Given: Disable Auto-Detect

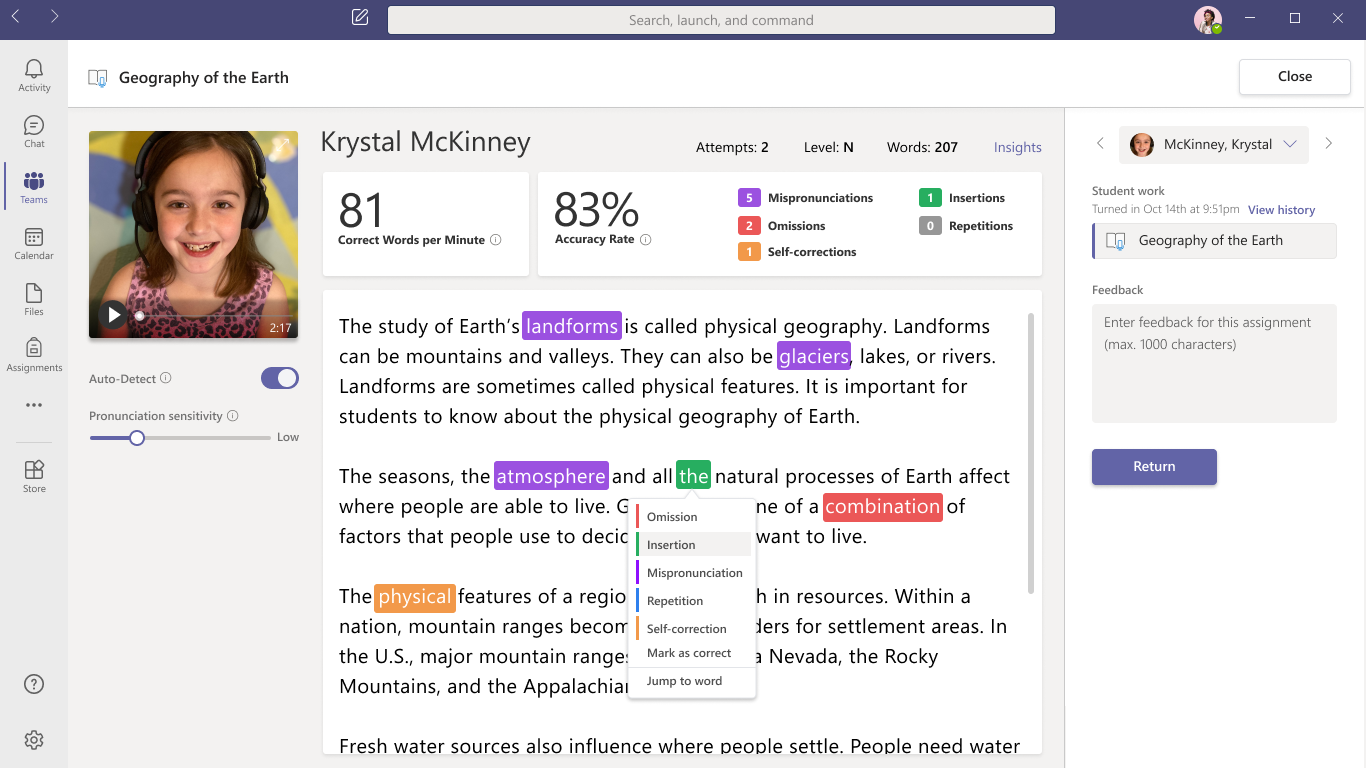Looking at the screenshot, I should pos(279,378).
